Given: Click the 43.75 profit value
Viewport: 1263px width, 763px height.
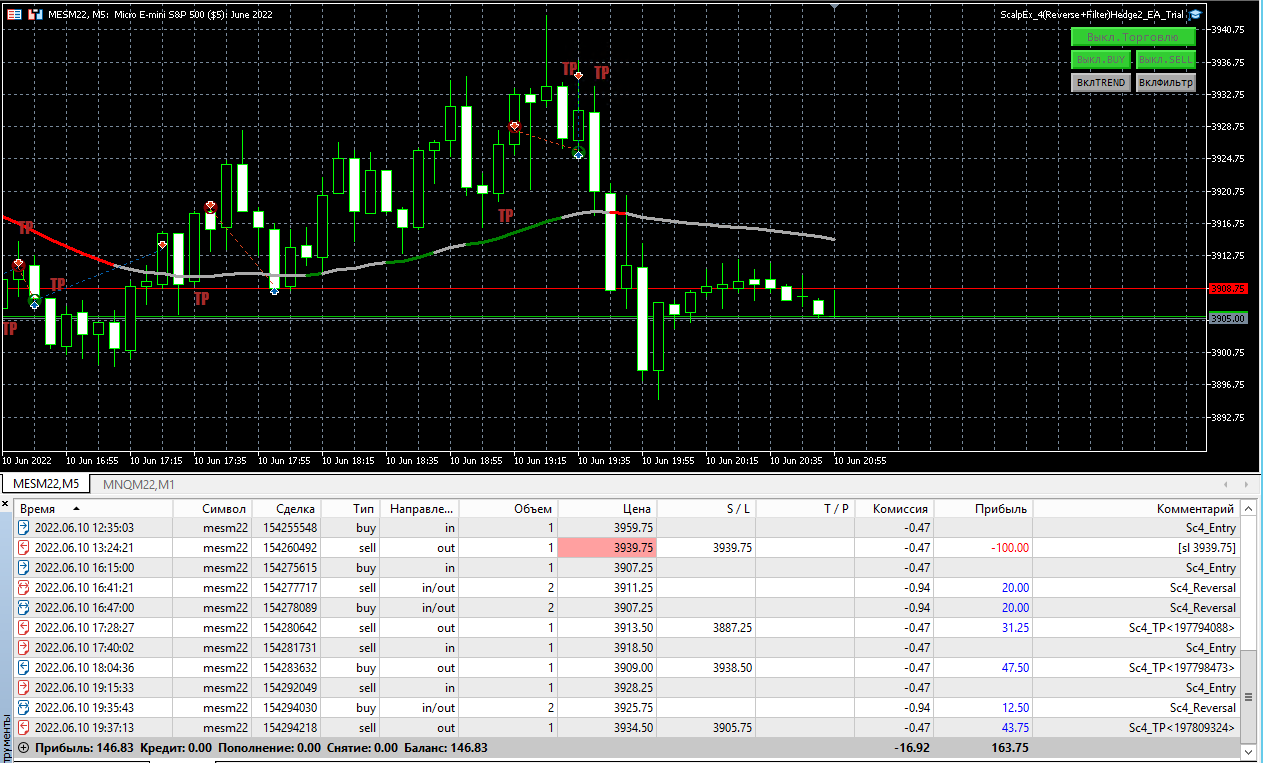Looking at the screenshot, I should click(x=1014, y=728).
